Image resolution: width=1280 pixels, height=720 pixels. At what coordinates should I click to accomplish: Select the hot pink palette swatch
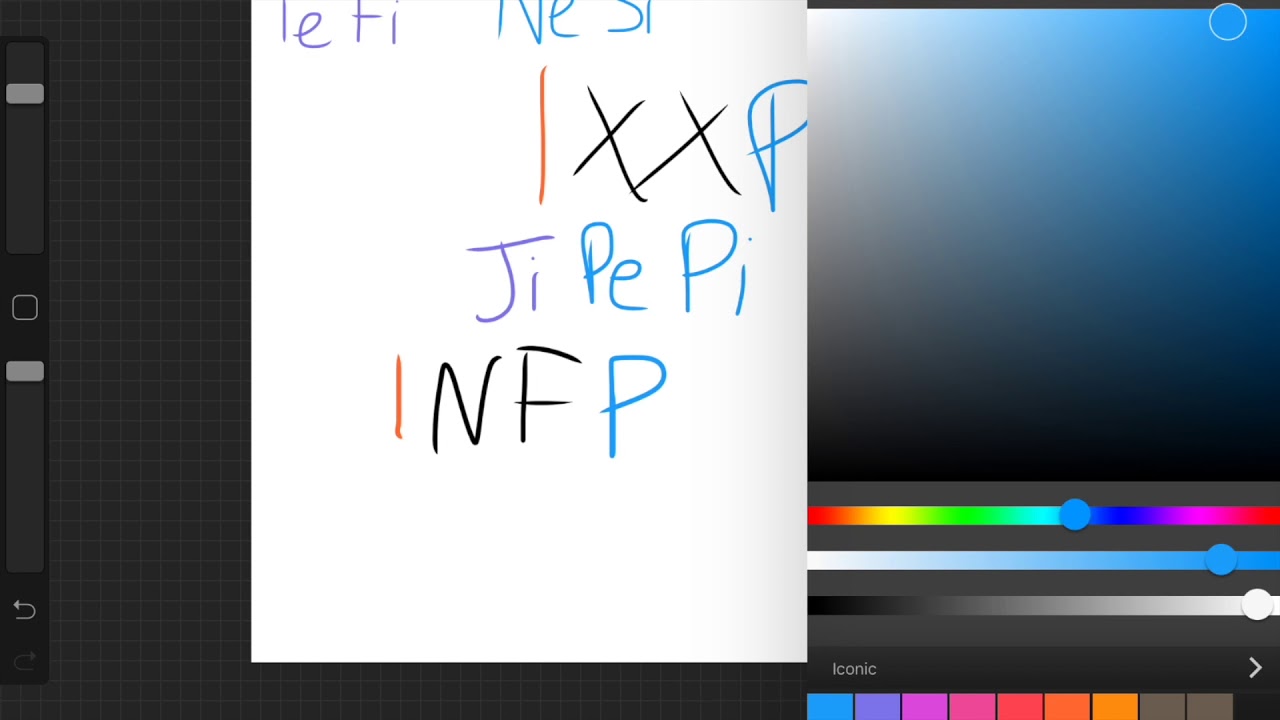[972, 707]
